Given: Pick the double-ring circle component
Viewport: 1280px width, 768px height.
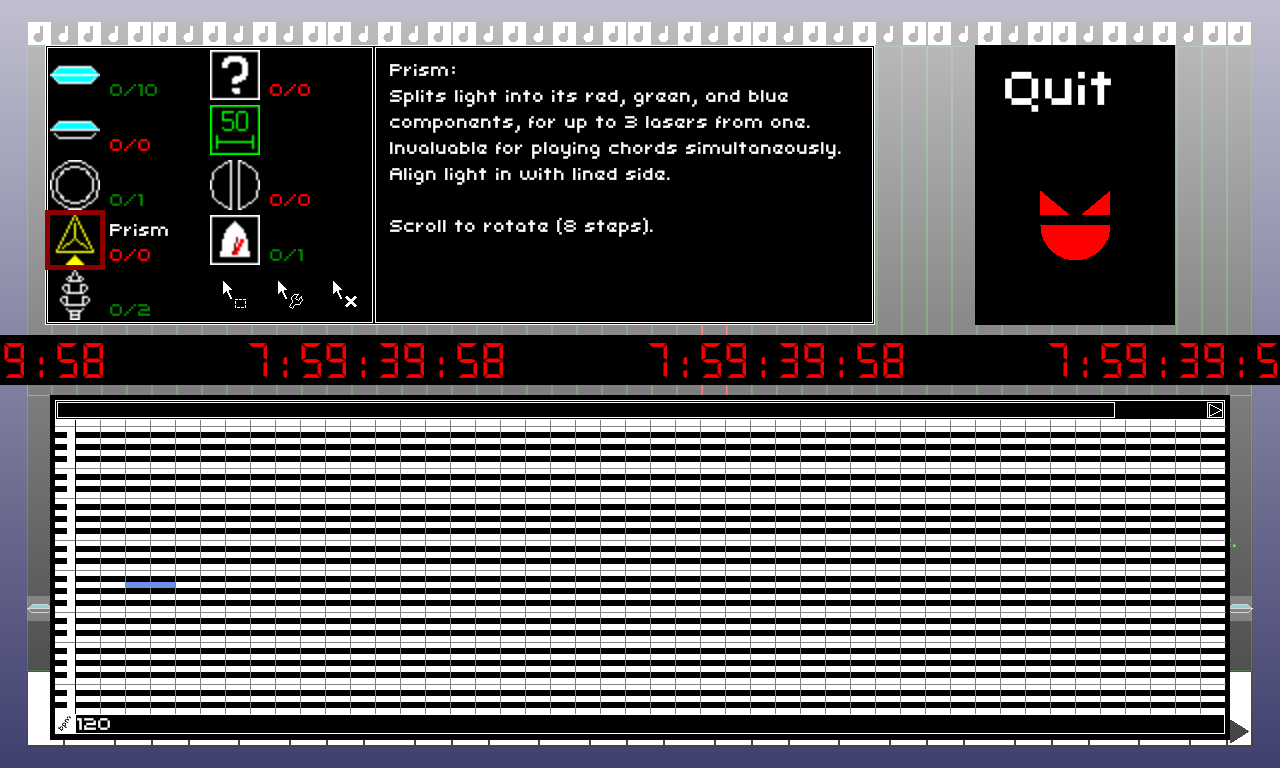Looking at the screenshot, I should (x=75, y=185).
